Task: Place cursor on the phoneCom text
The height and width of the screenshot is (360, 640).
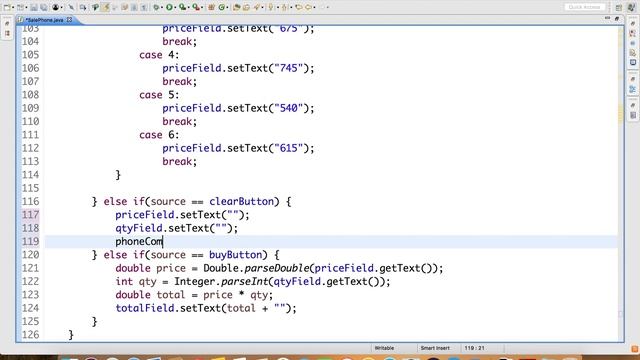Action: [139, 241]
